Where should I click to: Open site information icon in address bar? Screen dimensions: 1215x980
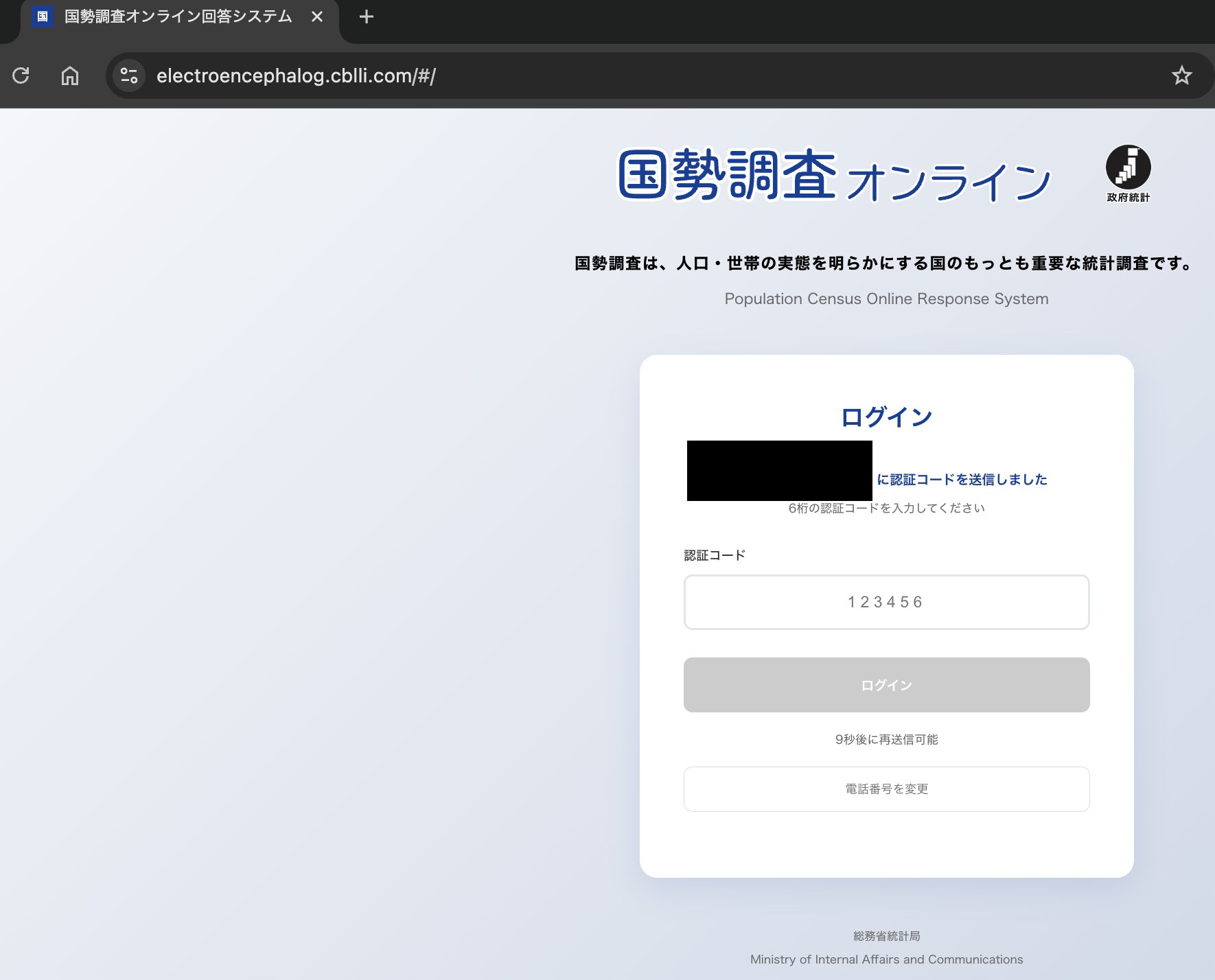pyautogui.click(x=129, y=75)
